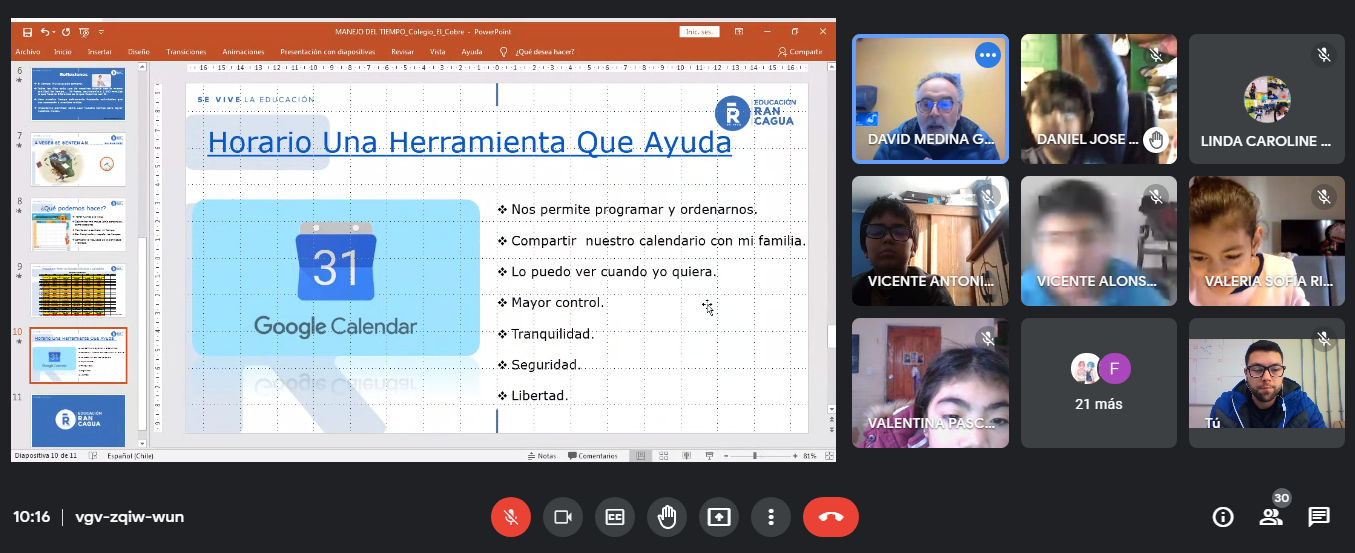
Task: Turn on captions with CC button
Action: (614, 517)
